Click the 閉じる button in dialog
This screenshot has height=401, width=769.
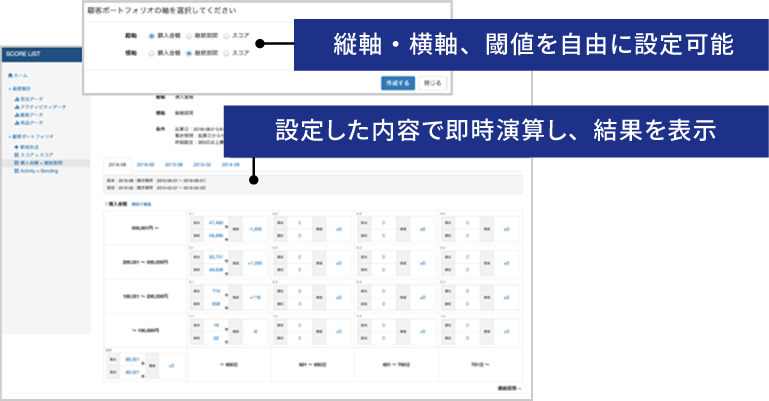click(x=431, y=82)
